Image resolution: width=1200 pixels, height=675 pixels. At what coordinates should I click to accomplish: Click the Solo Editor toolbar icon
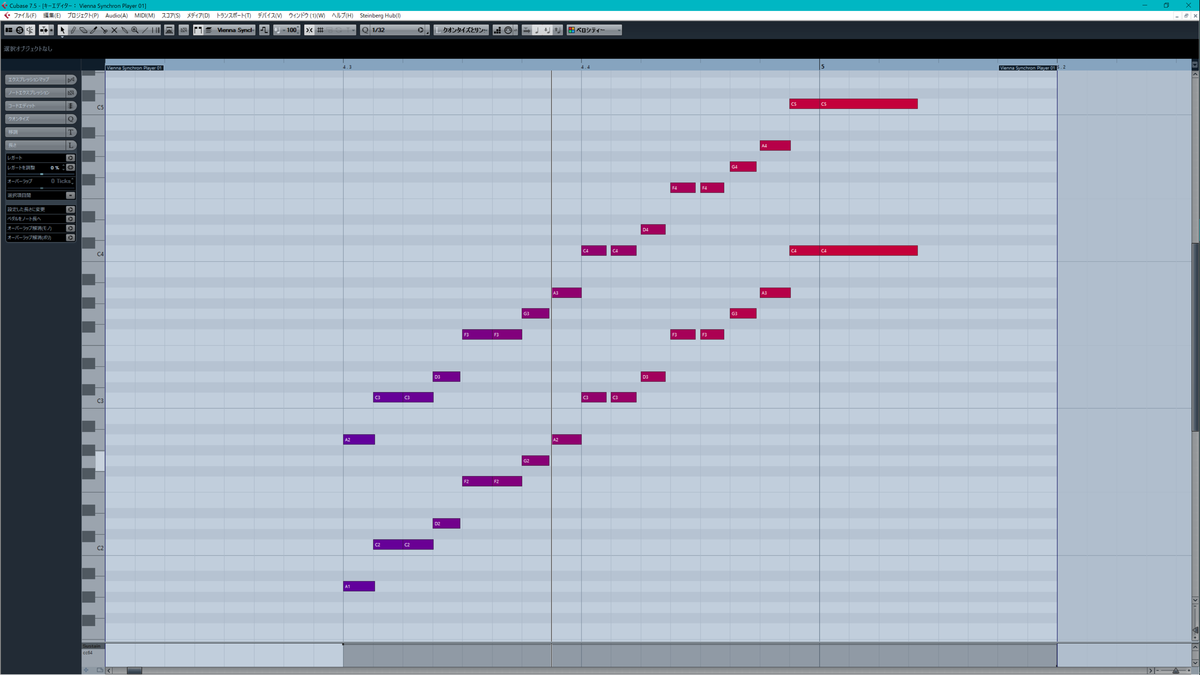(x=19, y=30)
